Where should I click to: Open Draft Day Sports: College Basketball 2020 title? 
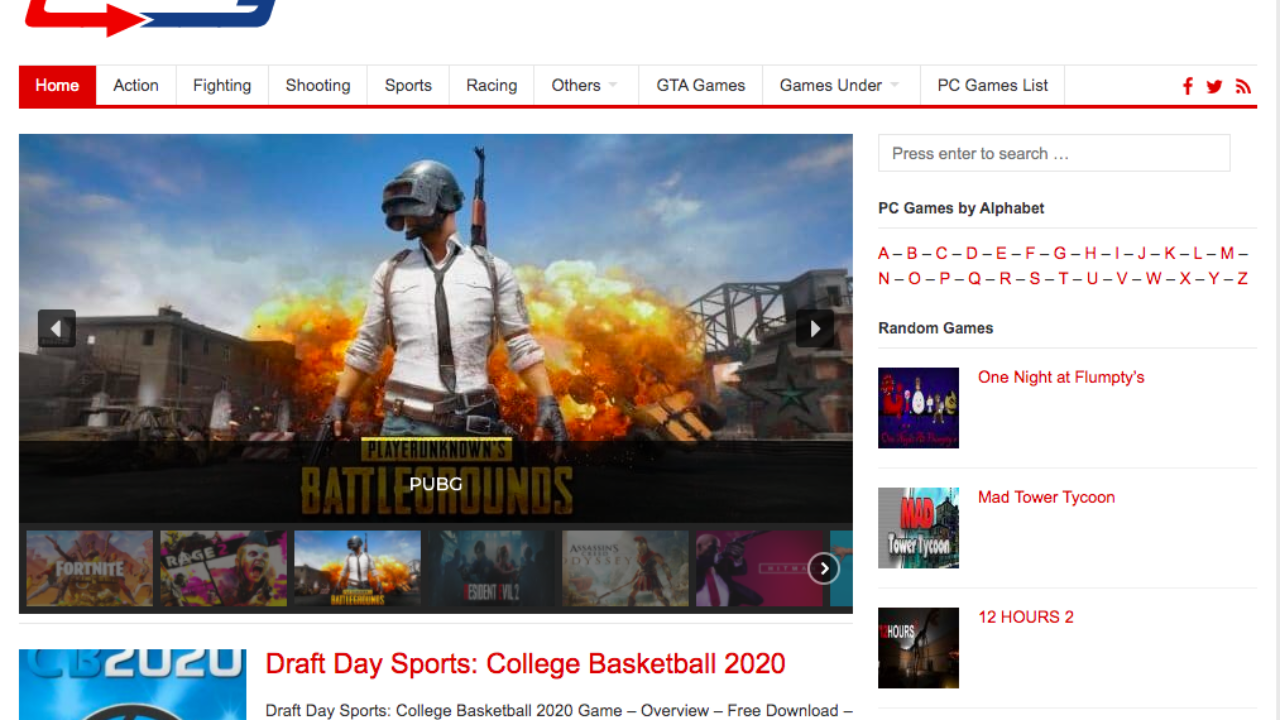pos(525,664)
